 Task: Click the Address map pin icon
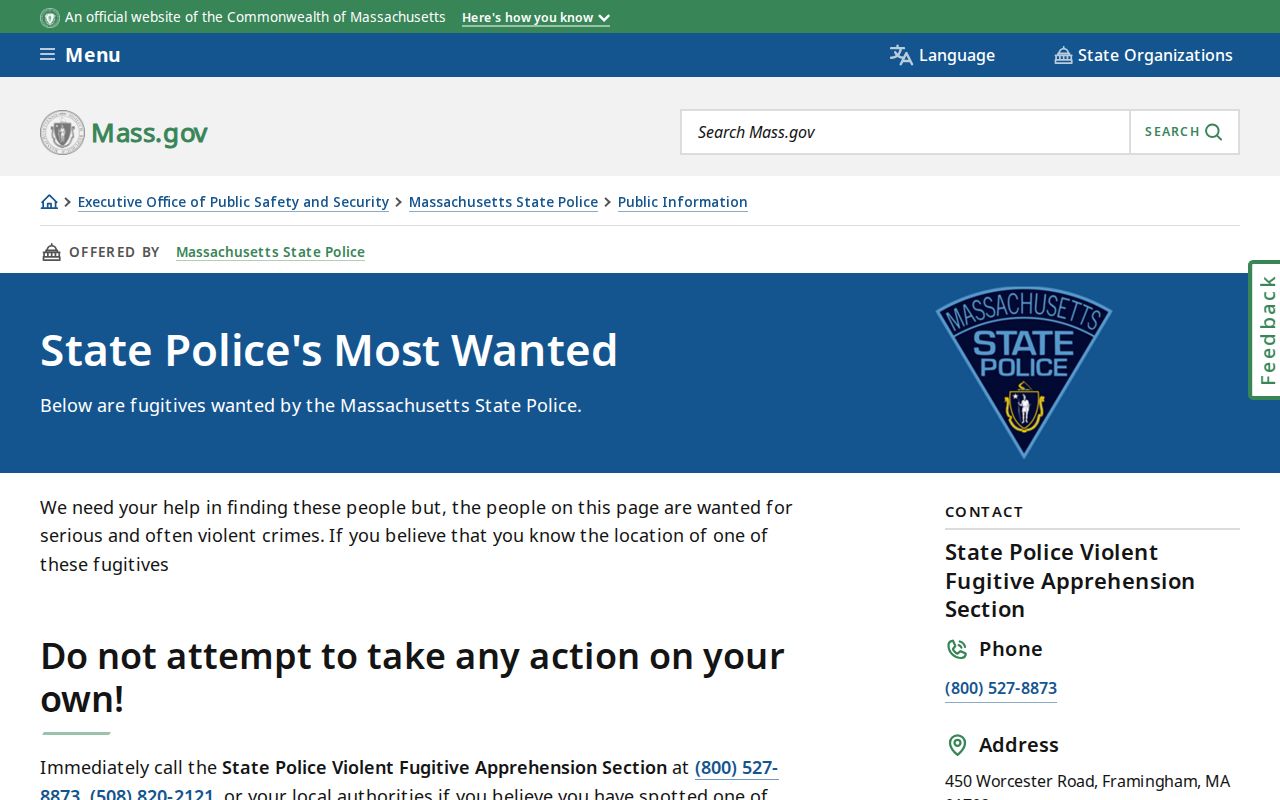(957, 745)
